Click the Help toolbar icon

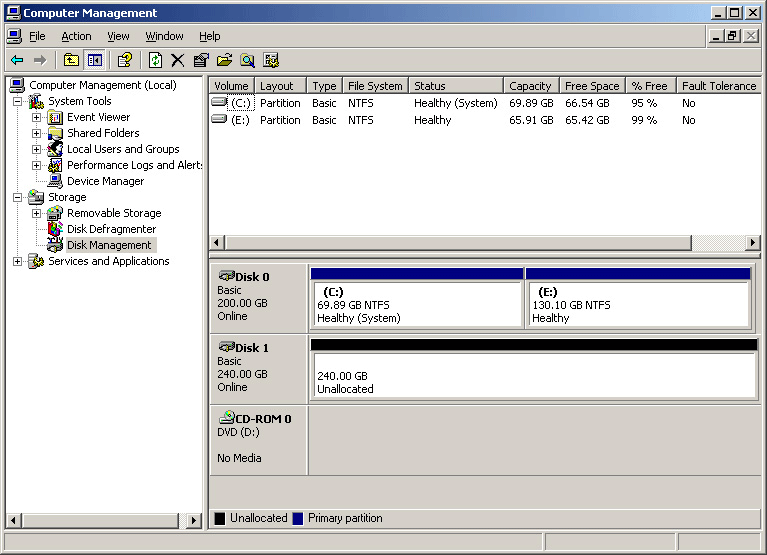coord(125,60)
